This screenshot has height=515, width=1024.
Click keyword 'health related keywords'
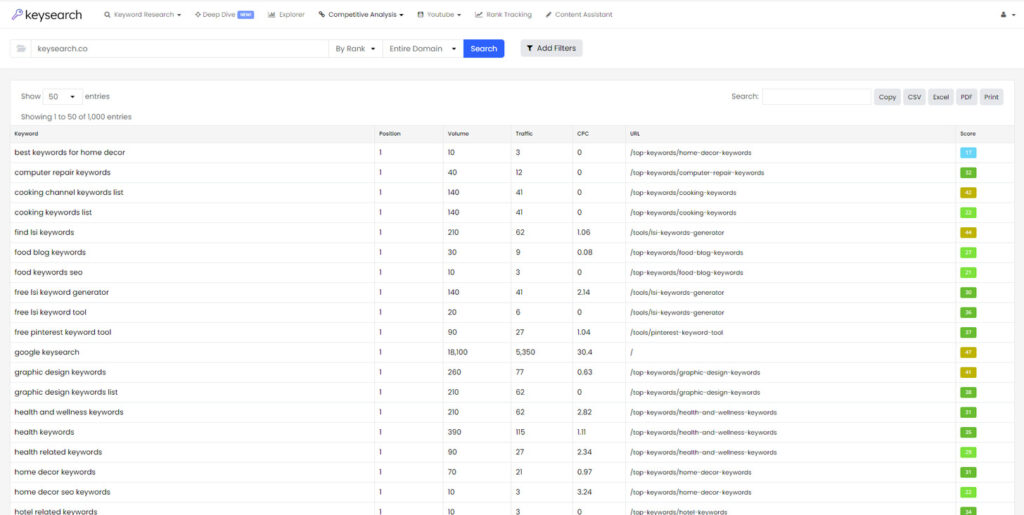tap(59, 452)
